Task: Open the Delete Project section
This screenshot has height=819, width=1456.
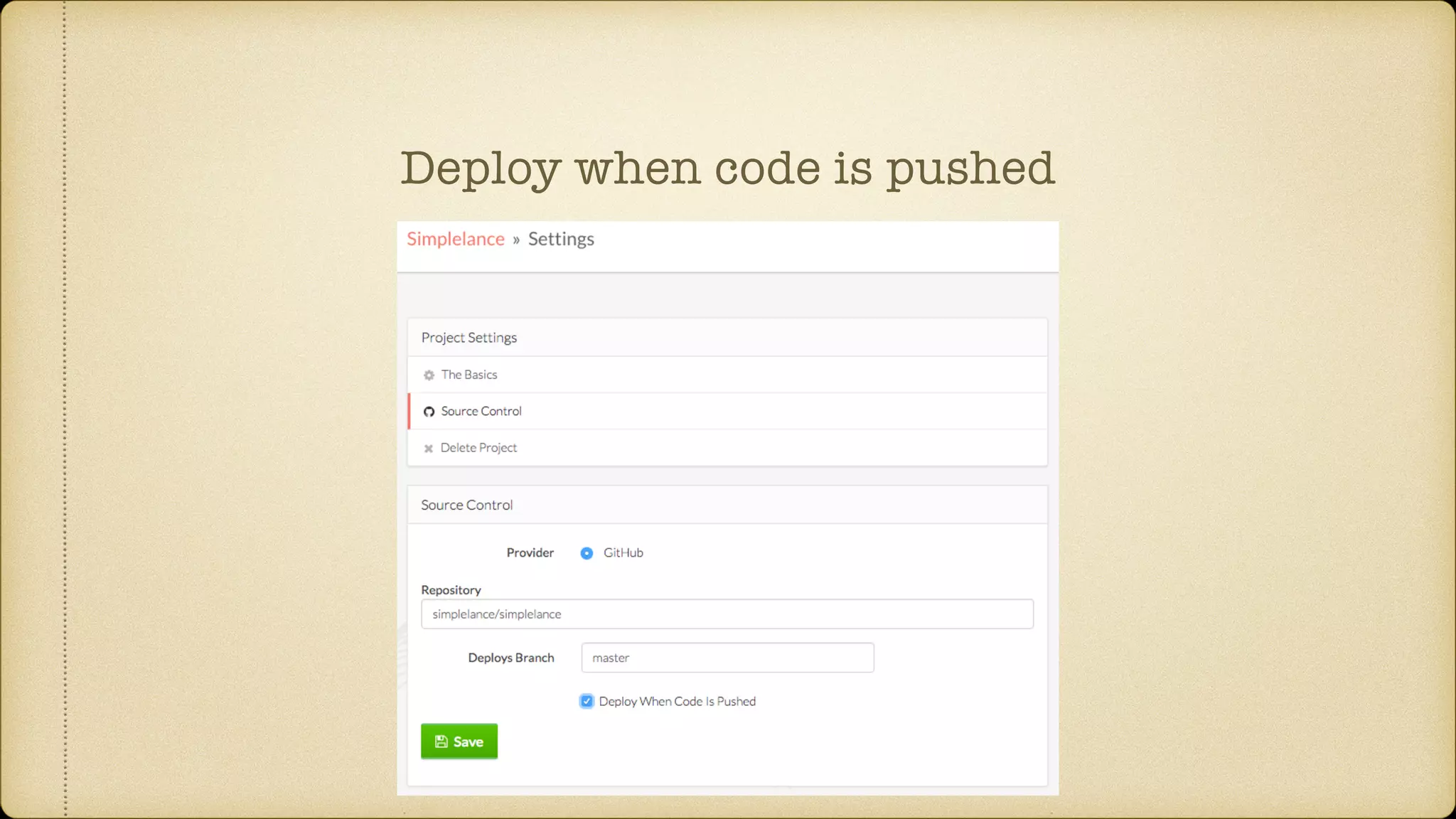Action: (x=727, y=448)
